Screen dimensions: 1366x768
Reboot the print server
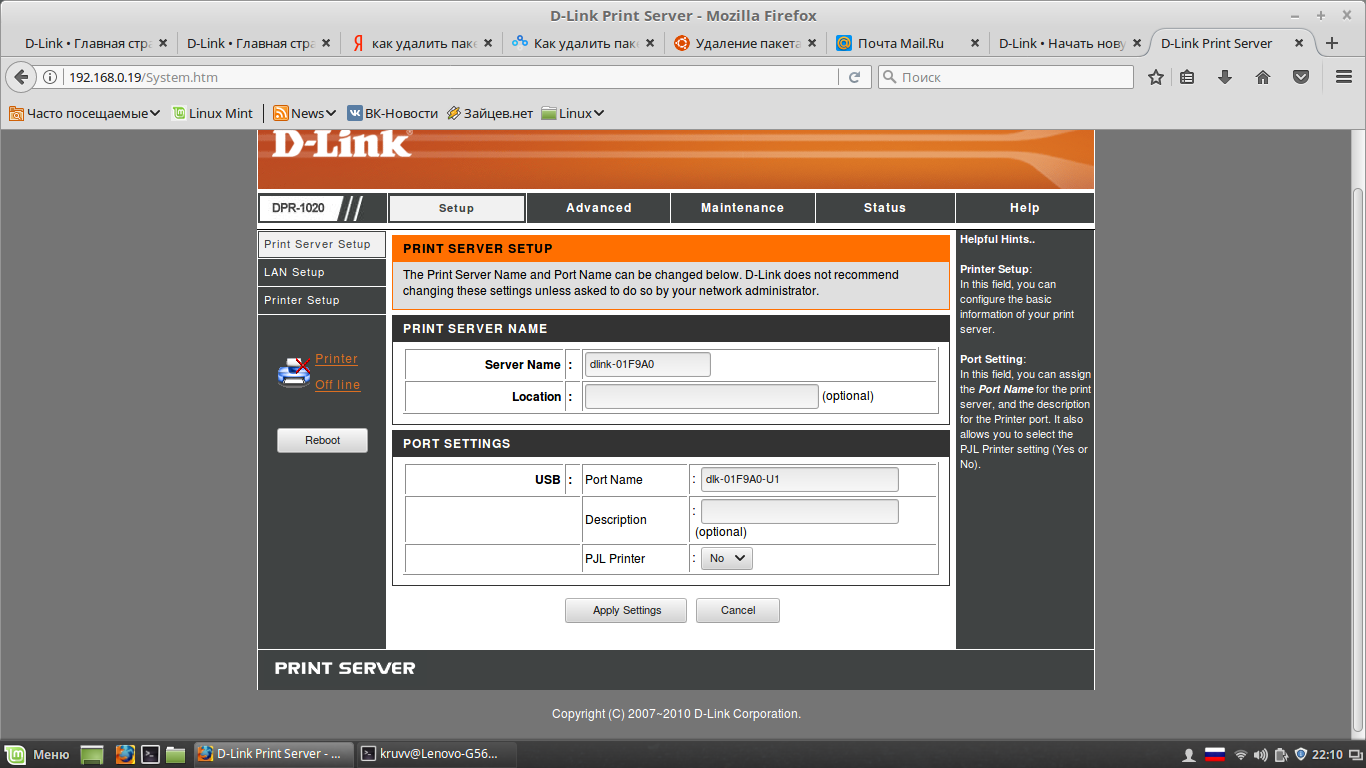coord(322,440)
